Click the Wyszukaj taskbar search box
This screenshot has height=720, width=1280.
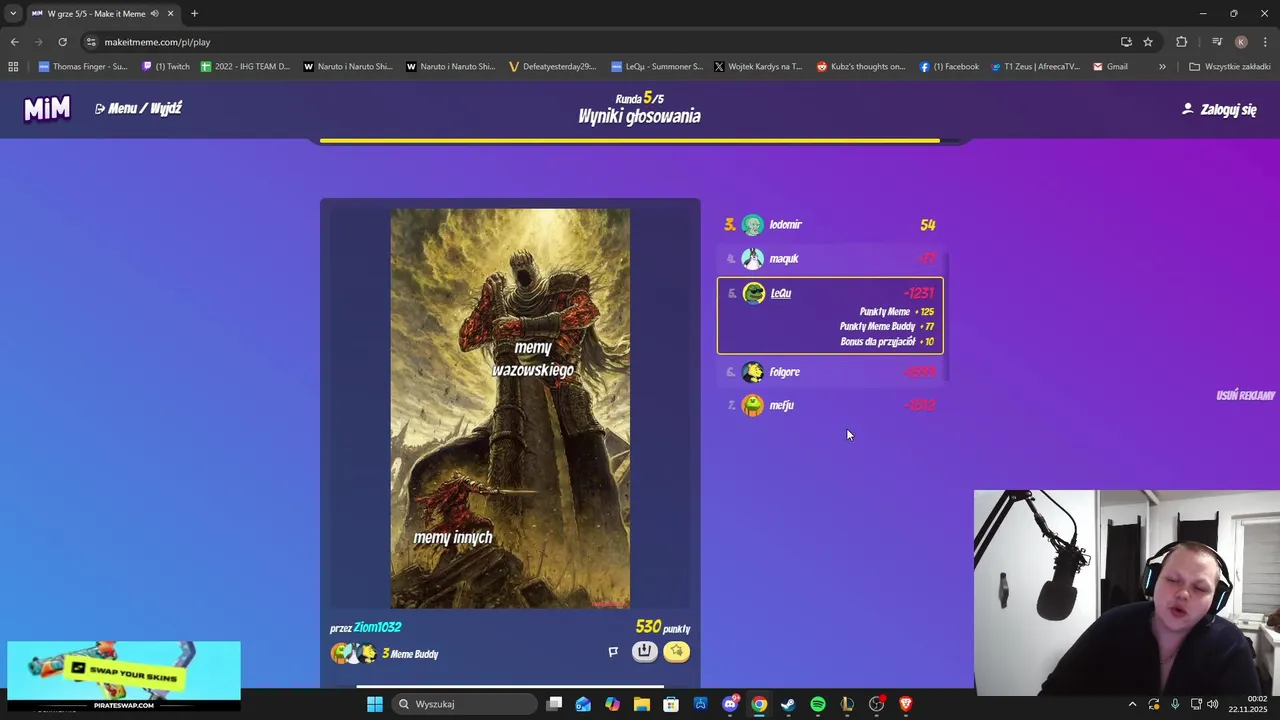tap(466, 704)
